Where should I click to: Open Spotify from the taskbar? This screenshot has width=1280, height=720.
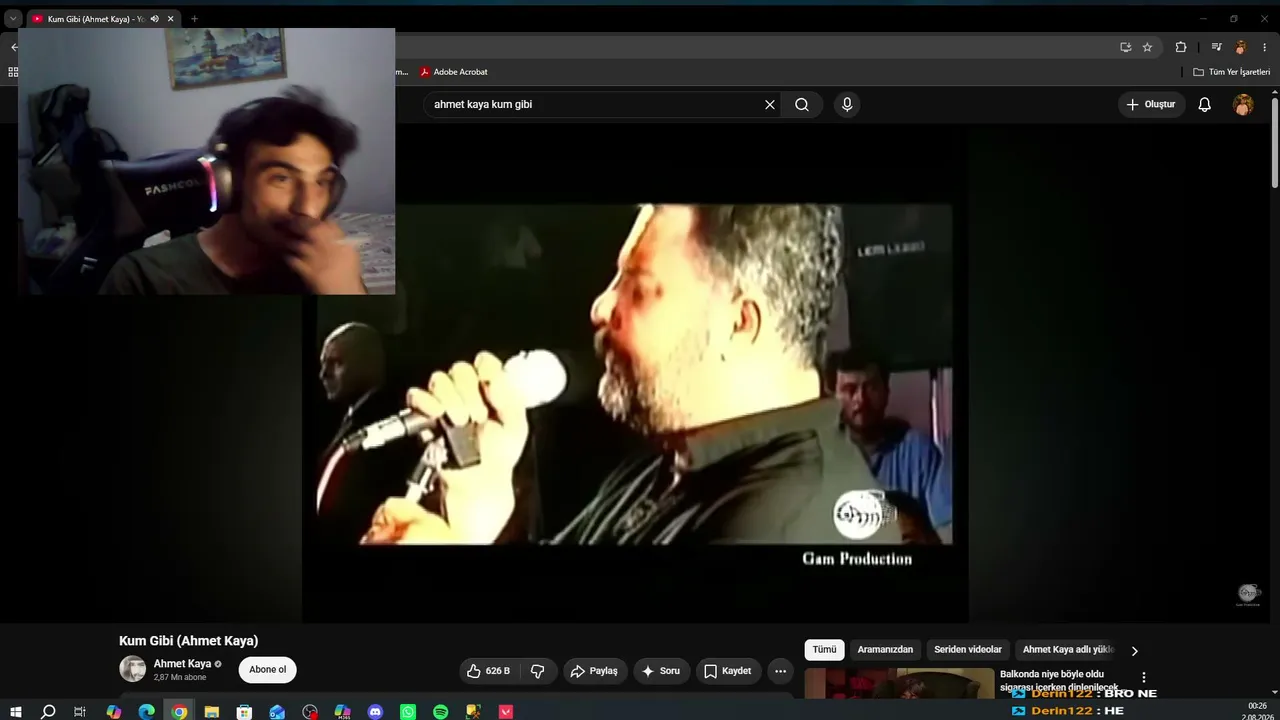tap(441, 712)
